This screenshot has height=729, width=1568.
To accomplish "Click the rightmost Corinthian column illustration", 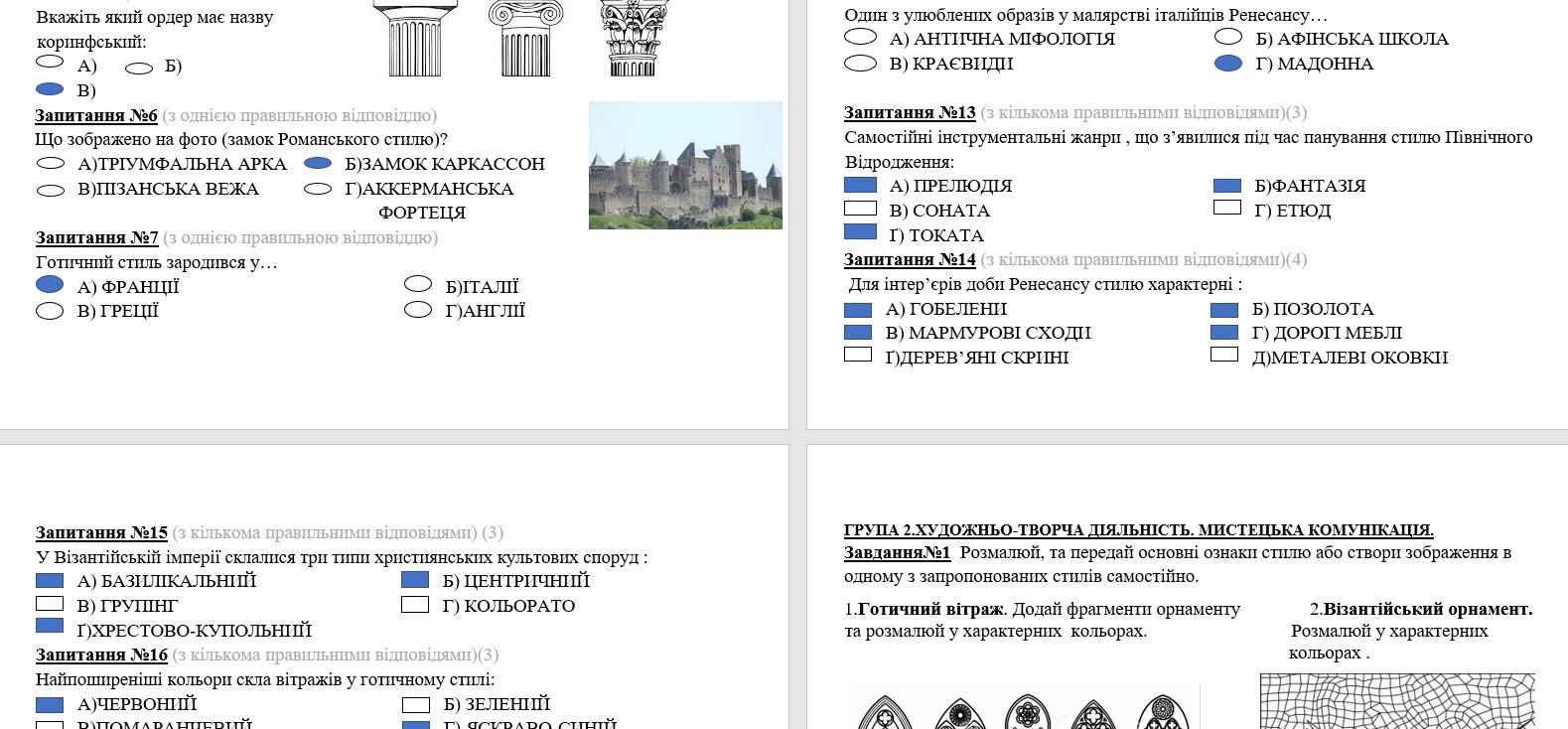I will (633, 40).
